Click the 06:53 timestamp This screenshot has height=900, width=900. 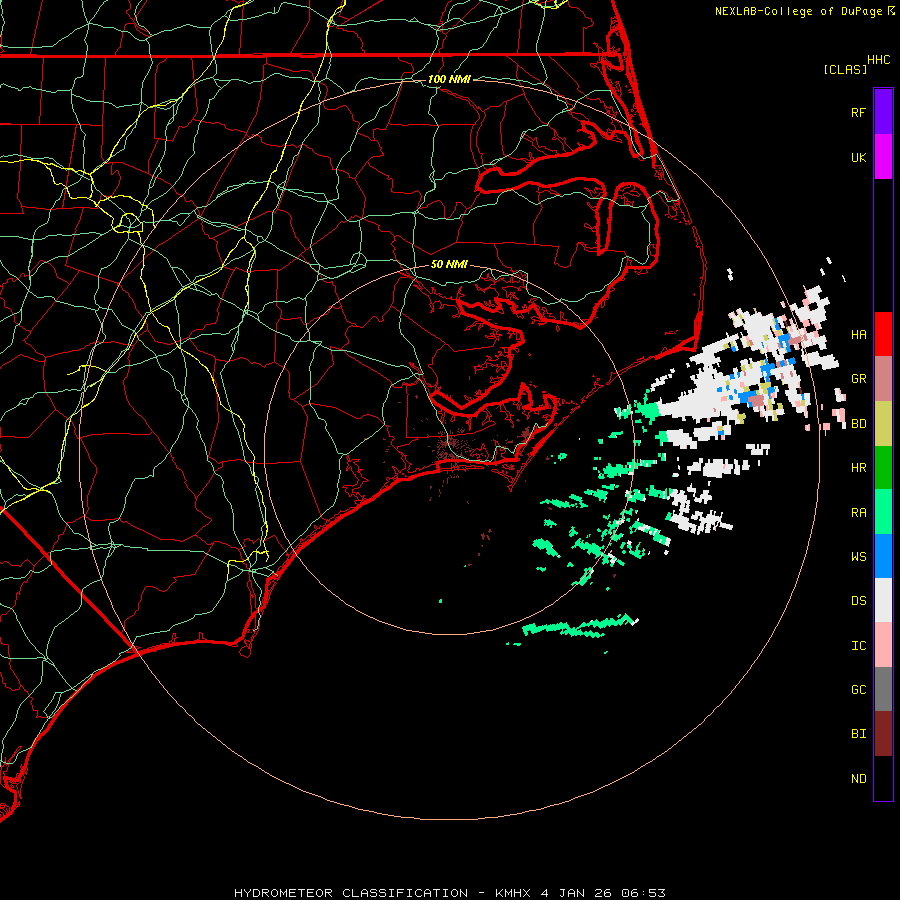pos(642,893)
